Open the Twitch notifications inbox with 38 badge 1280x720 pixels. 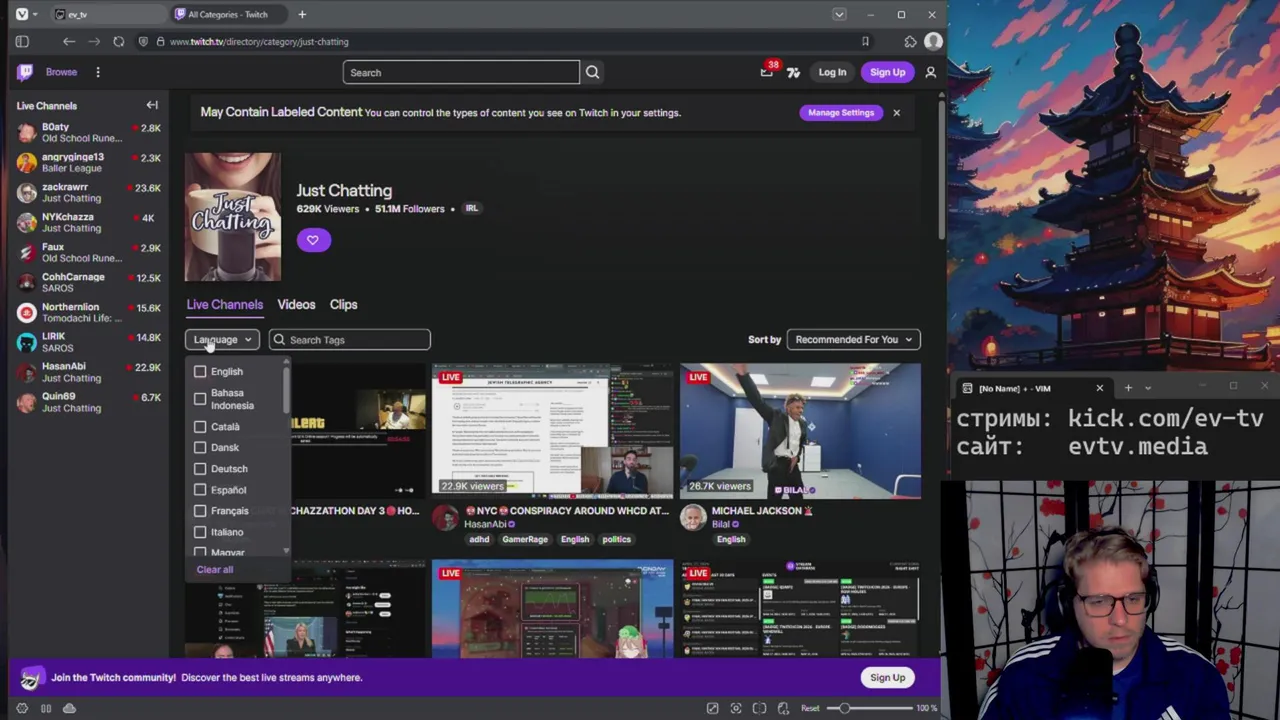pos(767,71)
